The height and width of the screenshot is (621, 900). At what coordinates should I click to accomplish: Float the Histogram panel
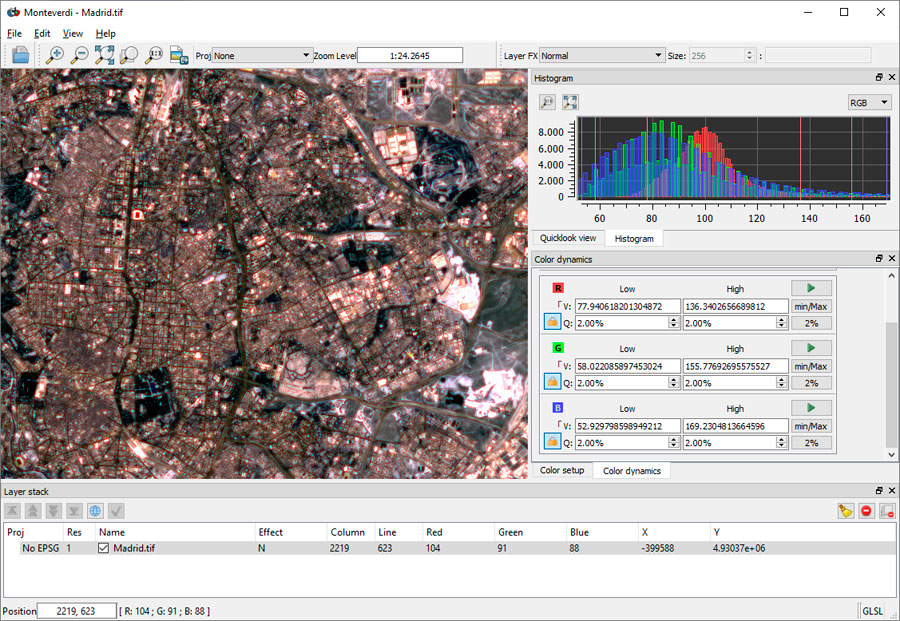pyautogui.click(x=879, y=77)
